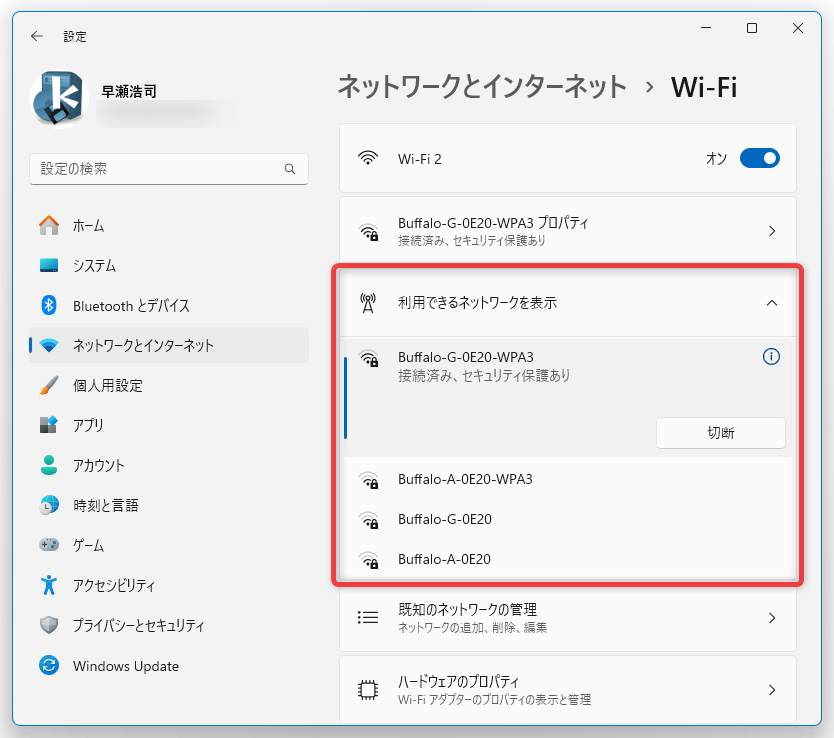Go back with the arrow icon
Screen dimensions: 834x738
37,36
